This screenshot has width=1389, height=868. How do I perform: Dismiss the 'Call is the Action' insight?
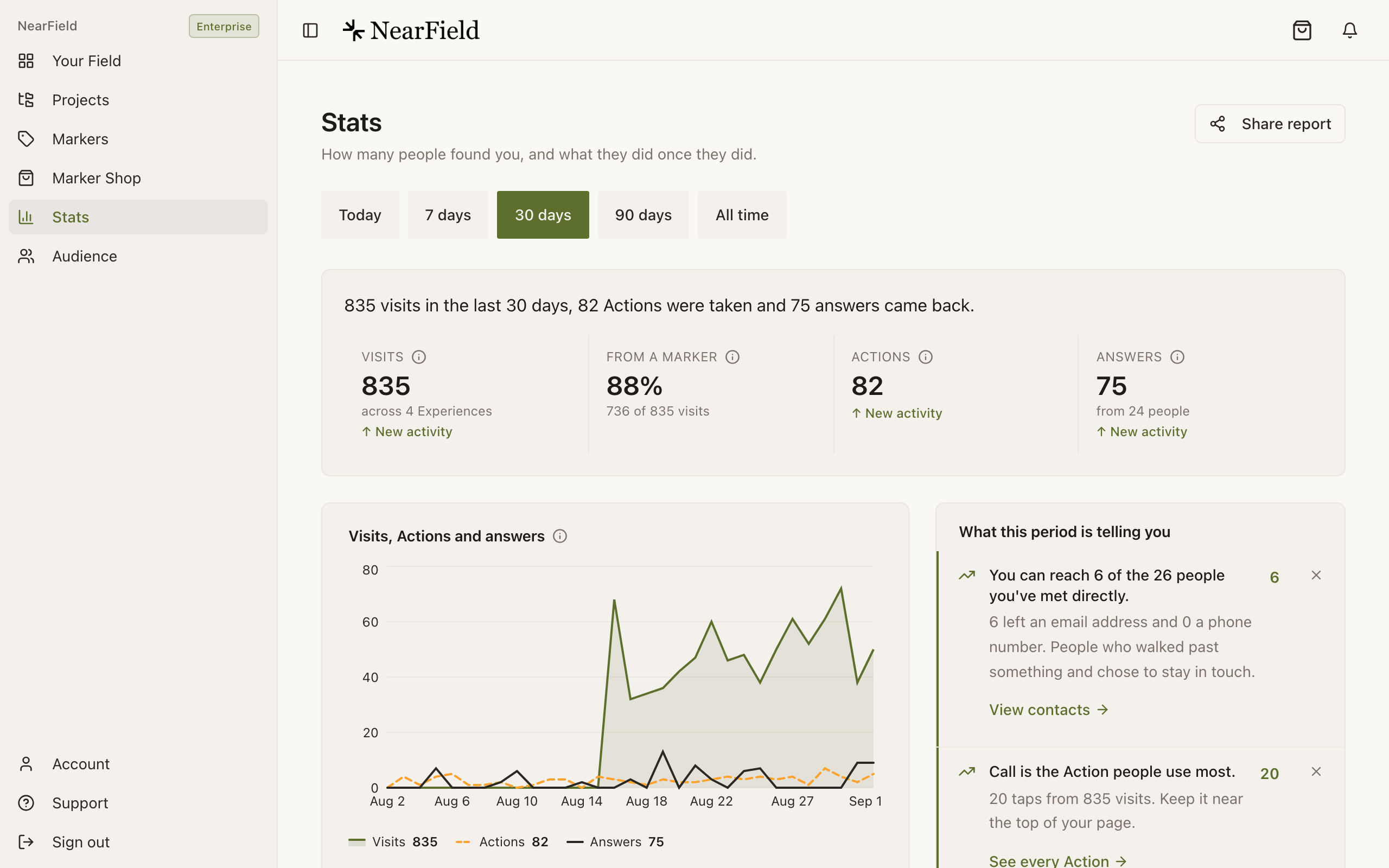1316,771
